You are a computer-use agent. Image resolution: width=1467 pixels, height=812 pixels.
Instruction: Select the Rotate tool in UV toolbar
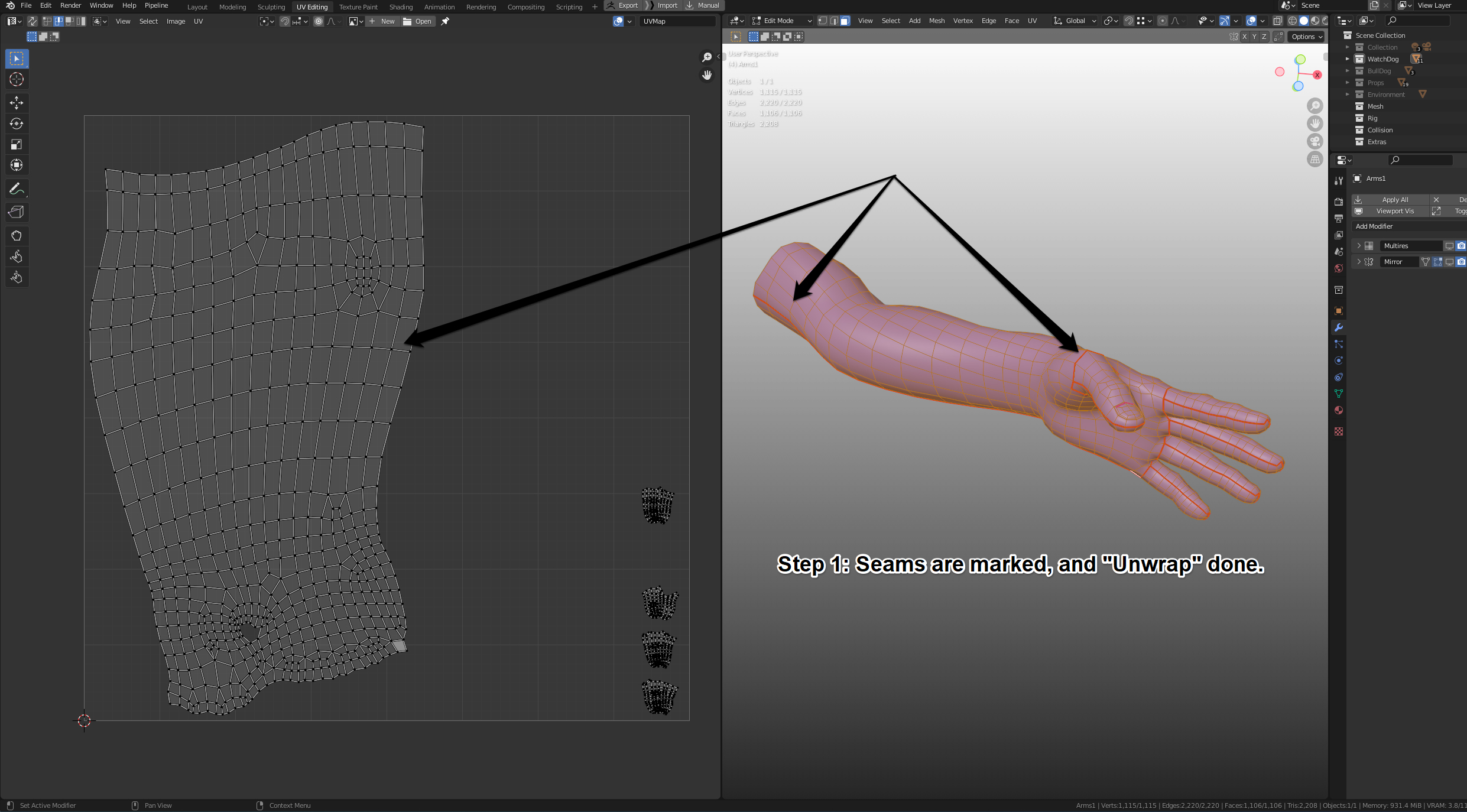(17, 124)
